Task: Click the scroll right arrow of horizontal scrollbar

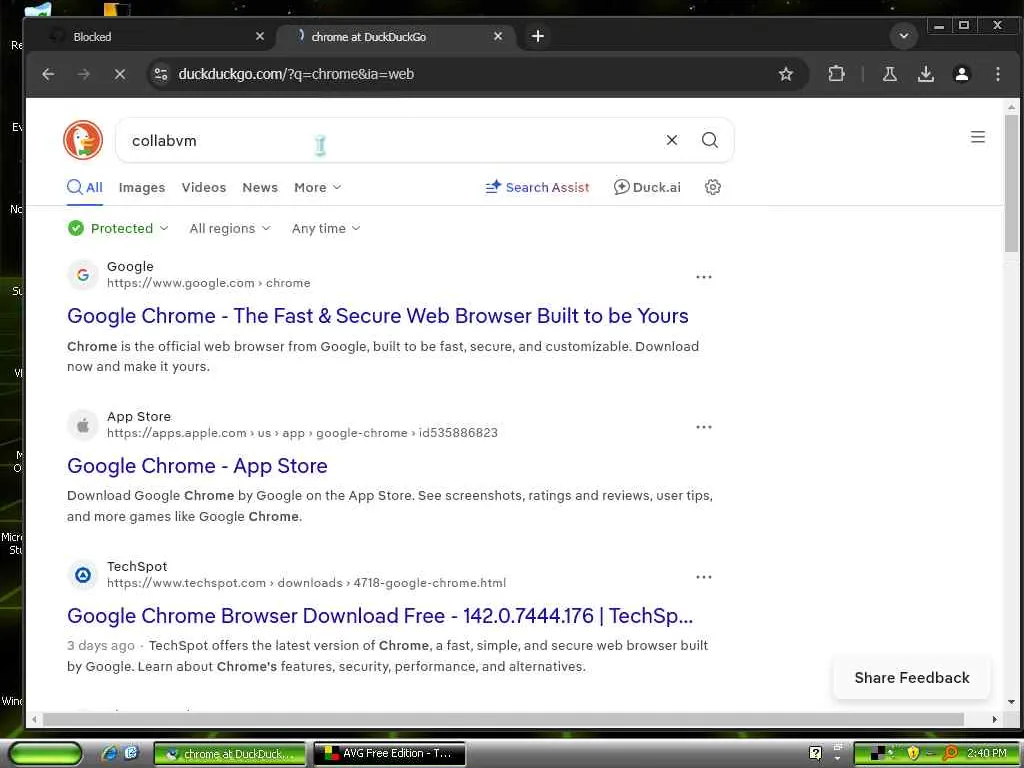Action: point(995,720)
